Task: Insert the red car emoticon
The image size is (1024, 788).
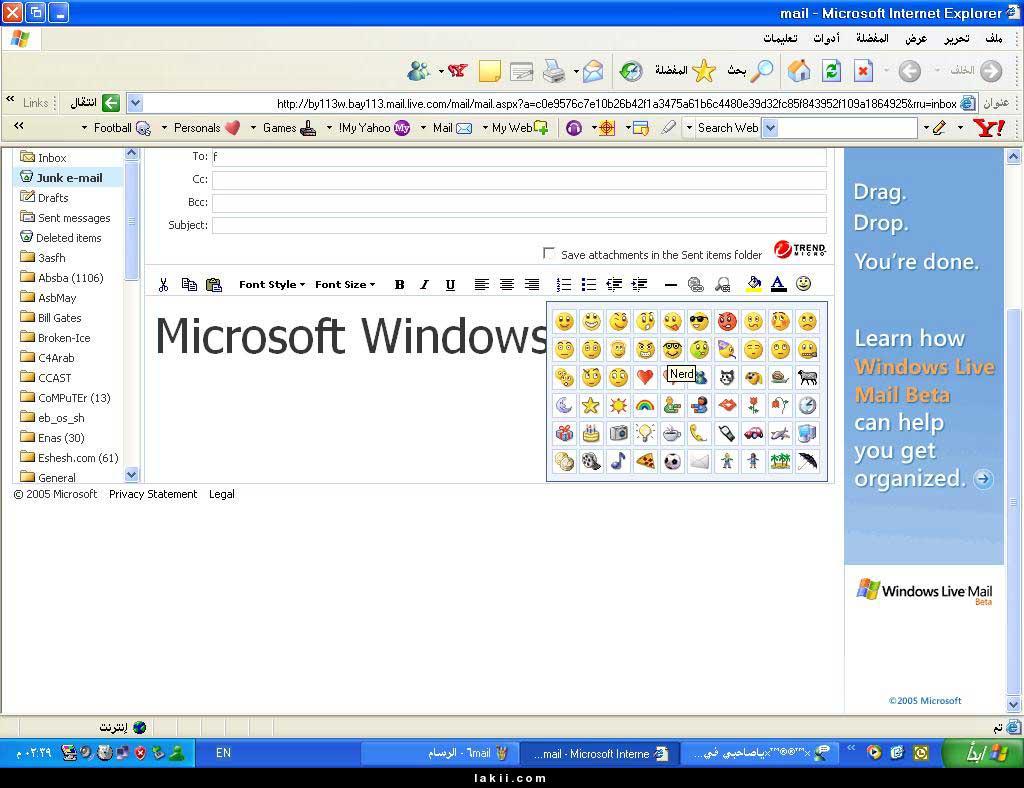Action: (x=753, y=433)
